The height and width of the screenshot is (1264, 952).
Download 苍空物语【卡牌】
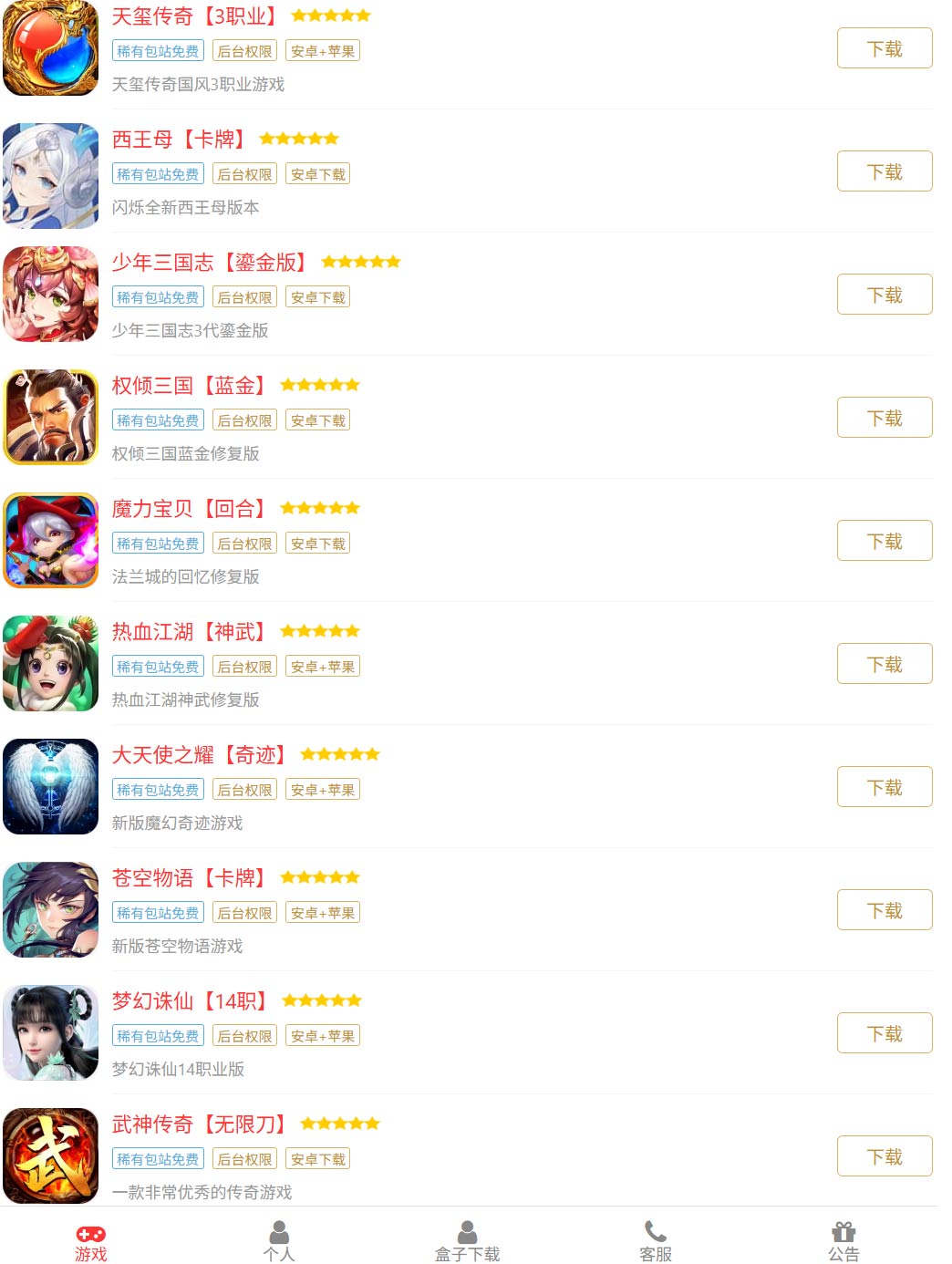(885, 910)
